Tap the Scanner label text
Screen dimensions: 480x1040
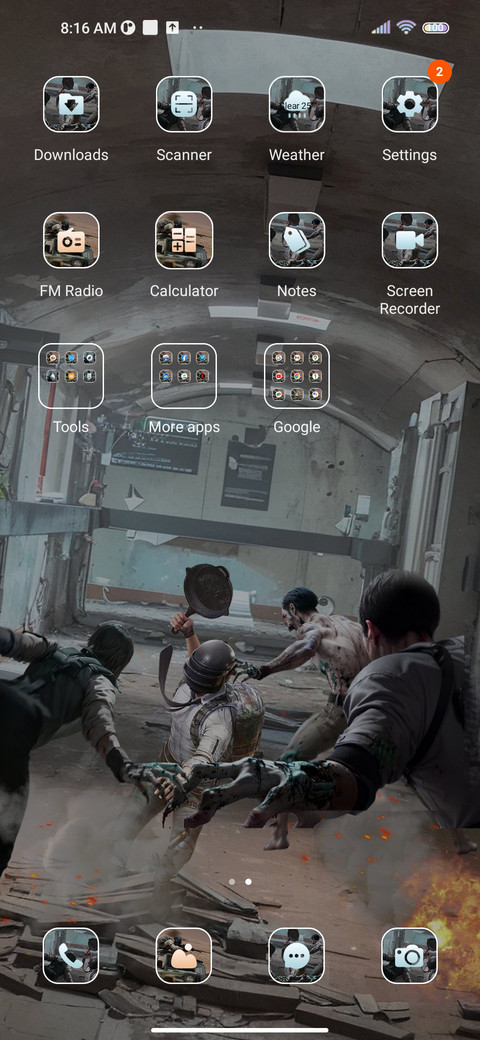(184, 155)
